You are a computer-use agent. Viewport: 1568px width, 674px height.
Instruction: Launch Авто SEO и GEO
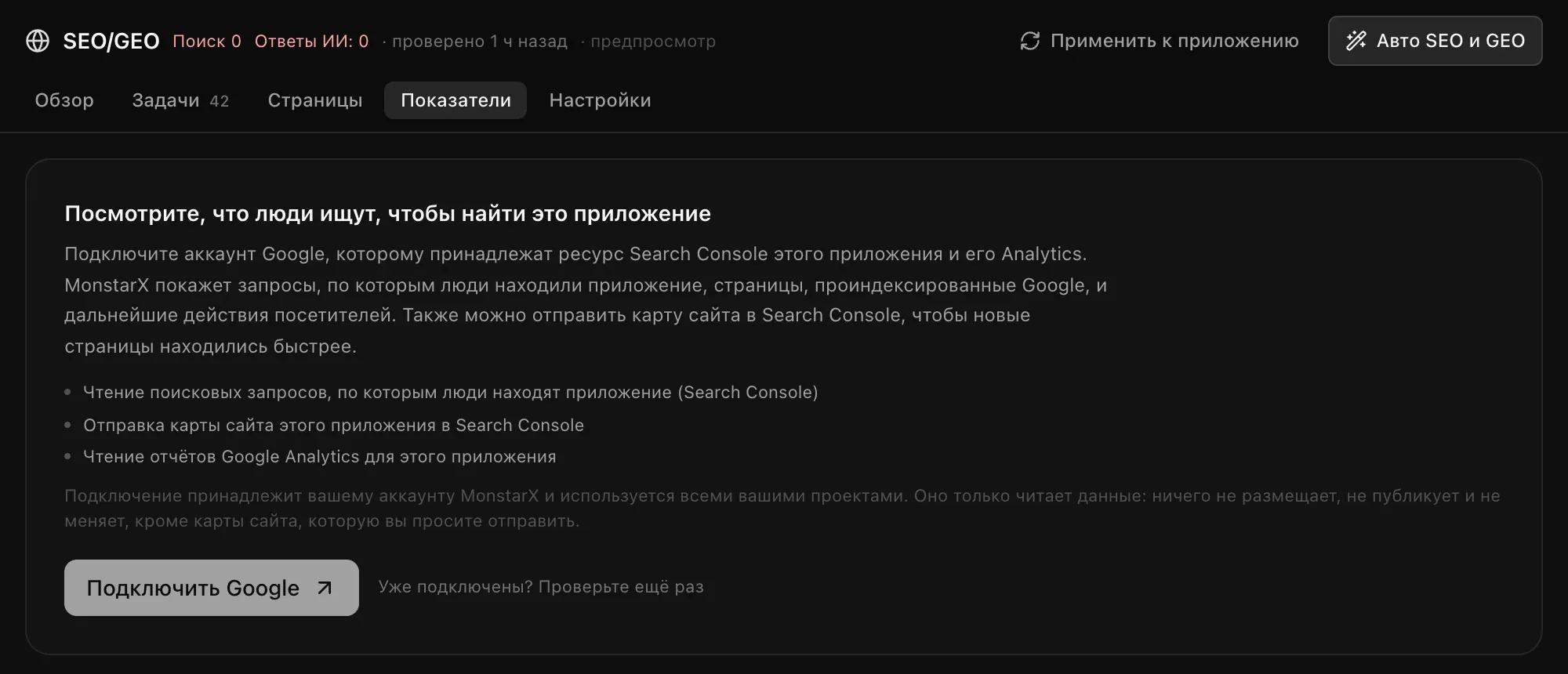click(x=1435, y=41)
